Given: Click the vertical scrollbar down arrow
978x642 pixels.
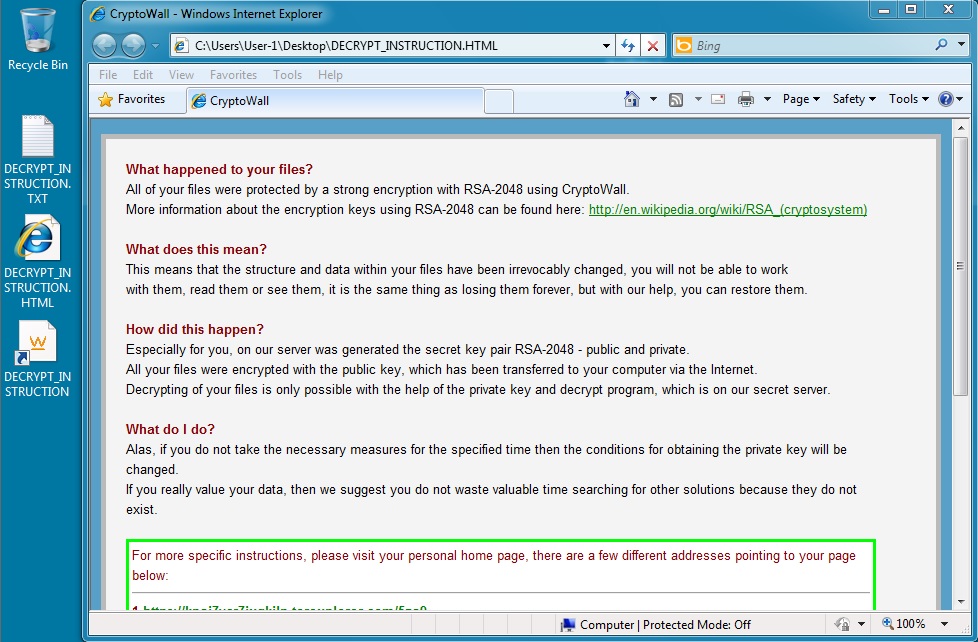Looking at the screenshot, I should pyautogui.click(x=961, y=599).
